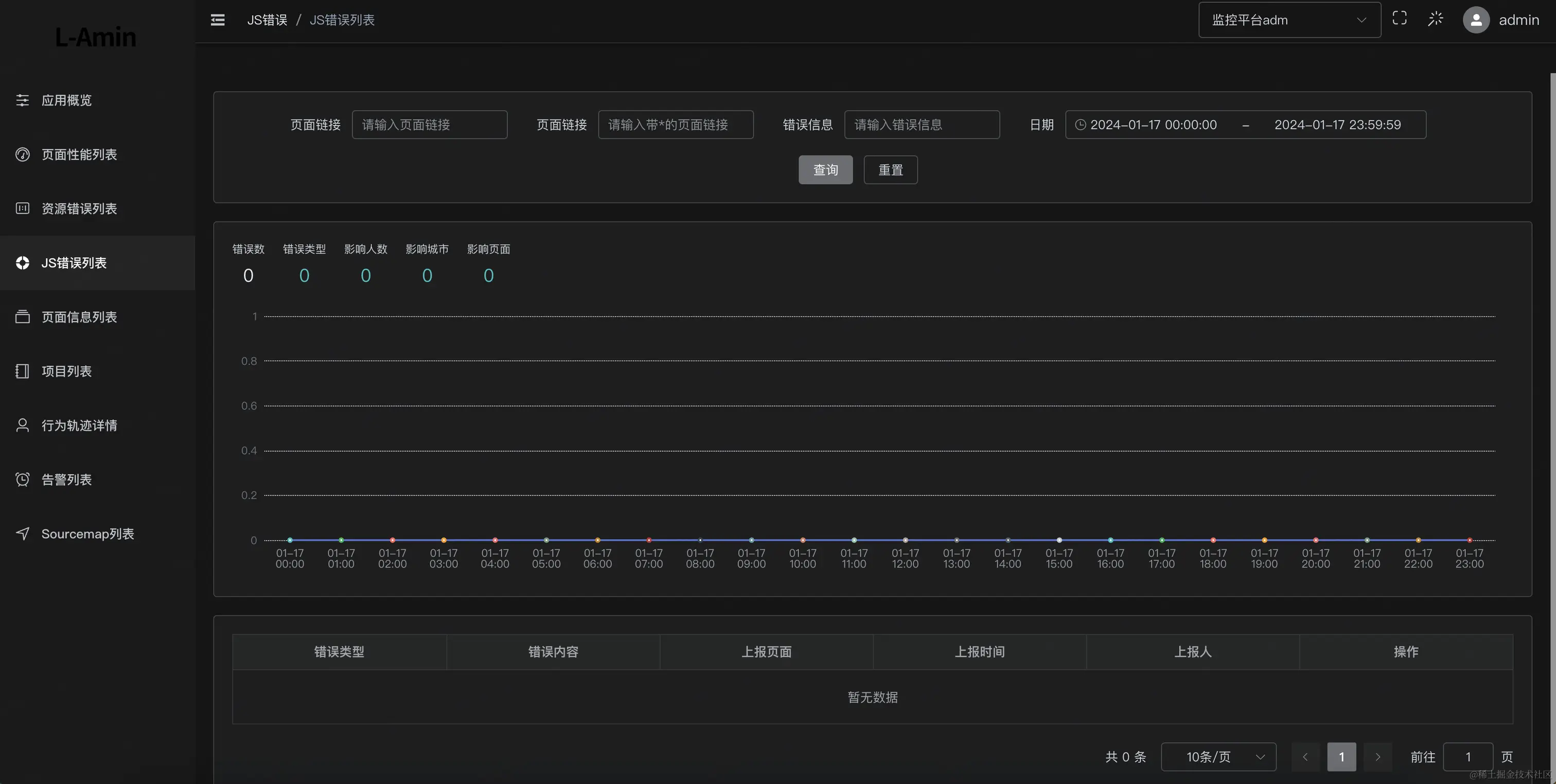Open the 监控平台adm project dropdown
The image size is (1556, 784).
(1289, 20)
